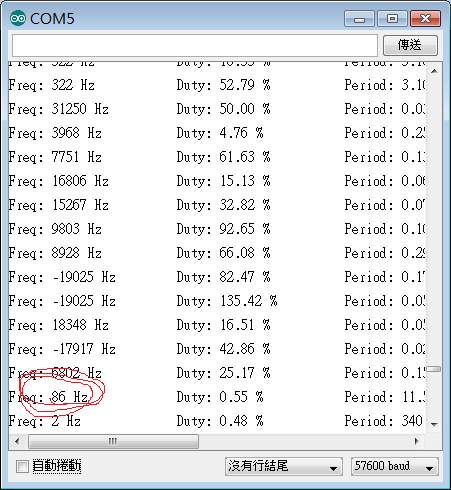Click the horizontal scrollbar right arrow
Screen dimensions: 451x490
coord(416,441)
